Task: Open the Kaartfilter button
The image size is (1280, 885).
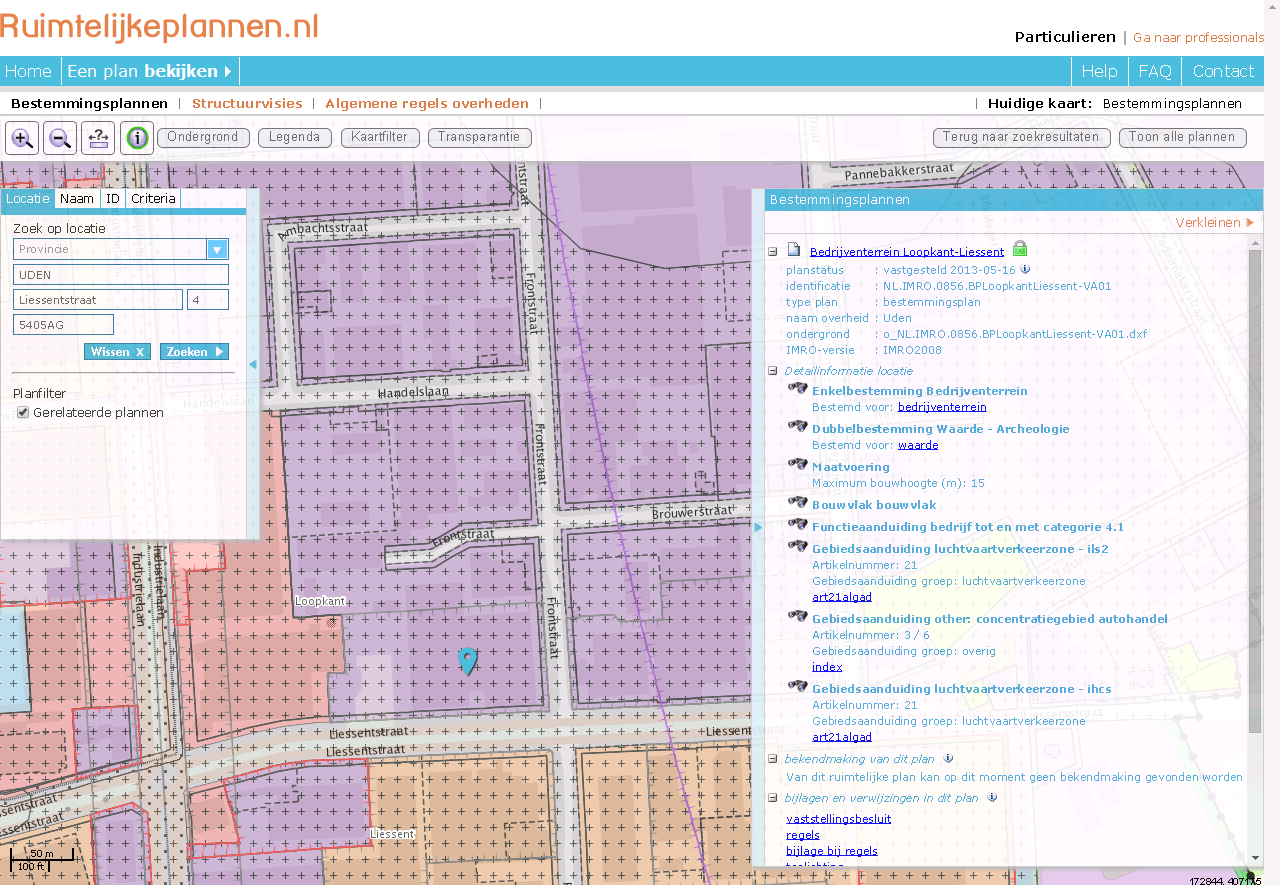Action: (x=380, y=138)
